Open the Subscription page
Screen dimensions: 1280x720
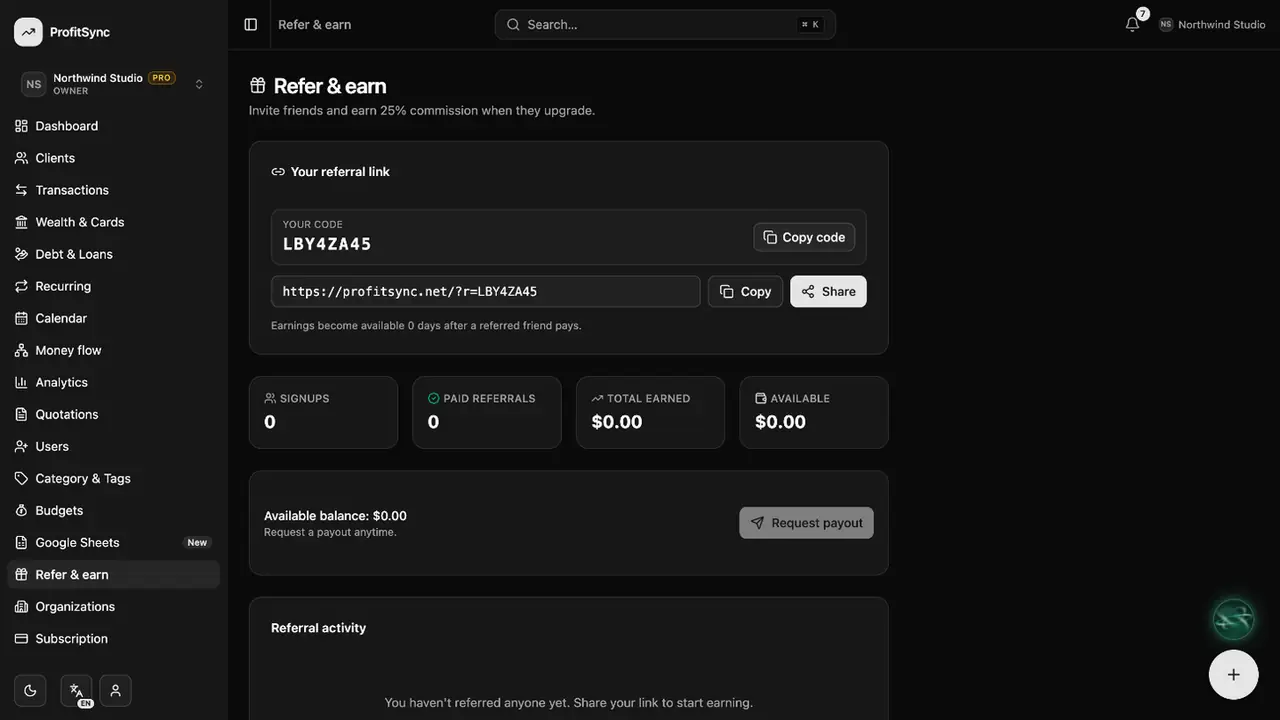pos(114,638)
